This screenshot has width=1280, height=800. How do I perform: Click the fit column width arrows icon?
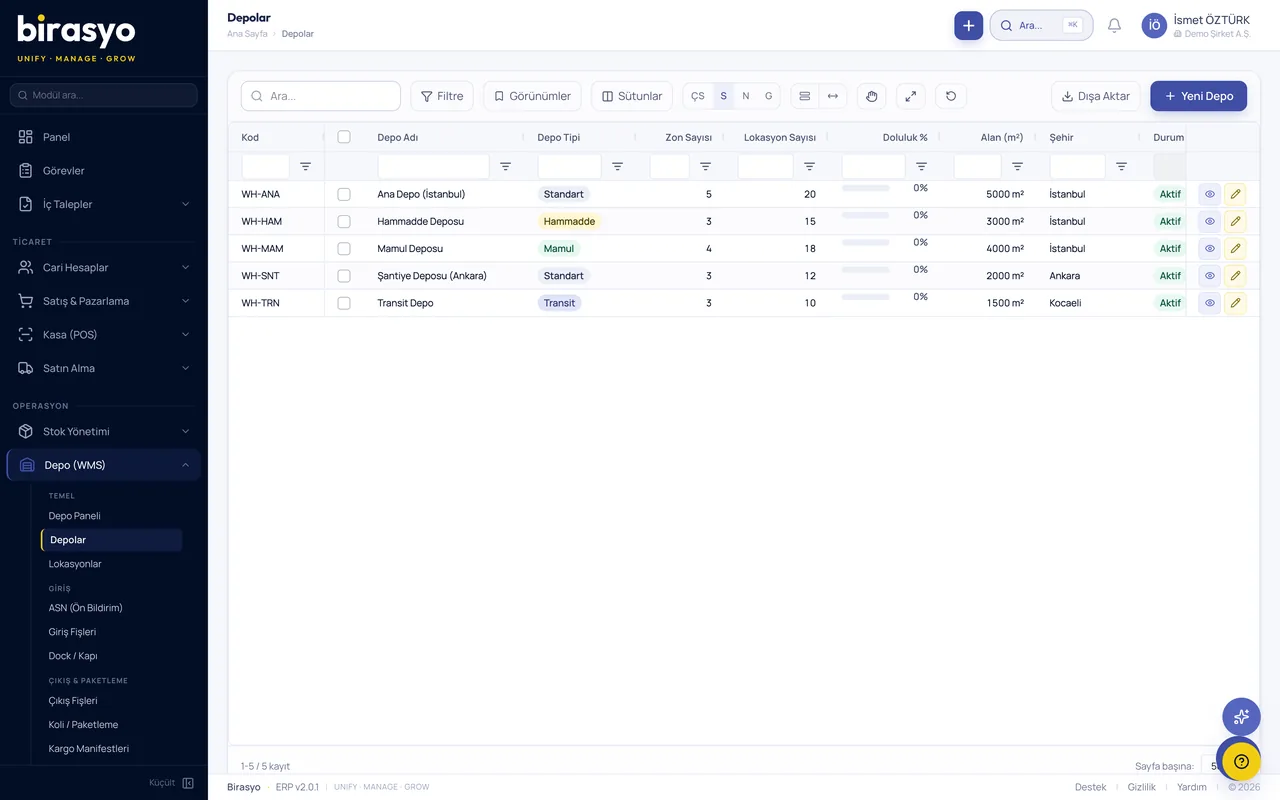tap(833, 96)
